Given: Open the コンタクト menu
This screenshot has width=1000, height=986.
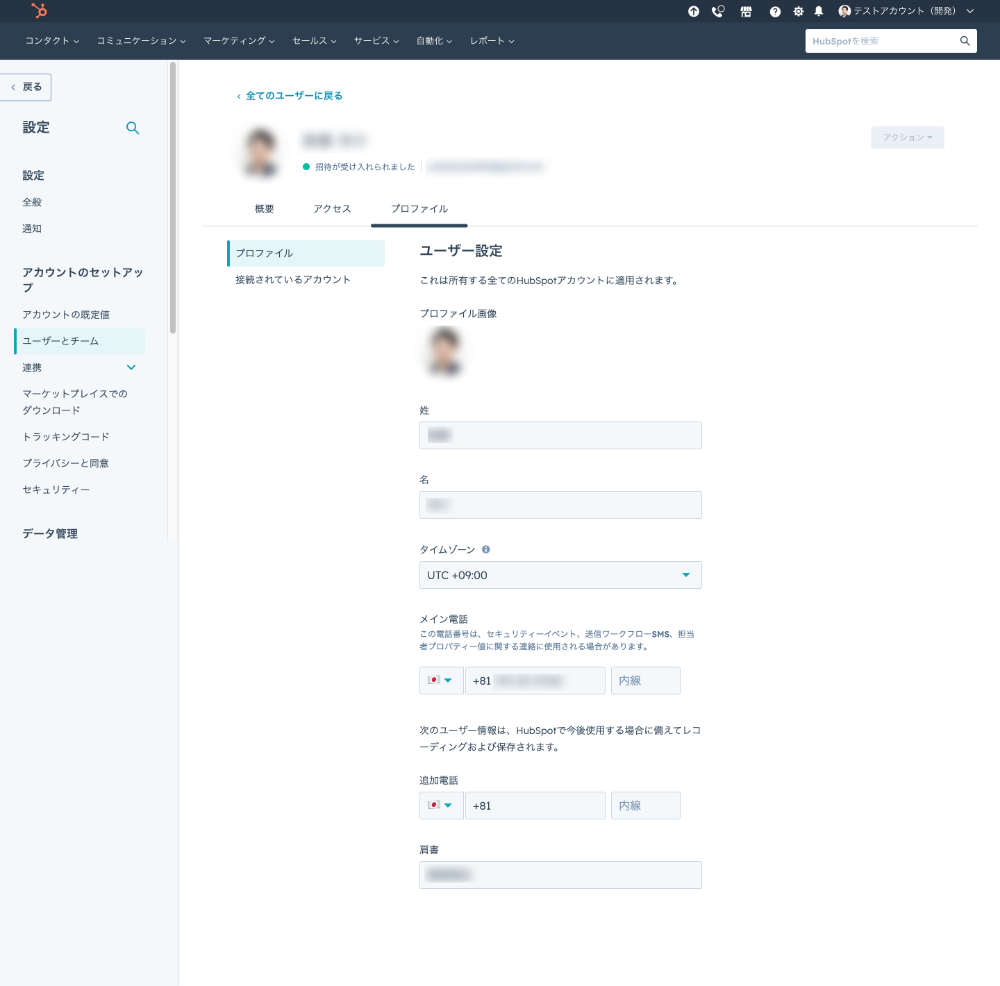Looking at the screenshot, I should point(52,41).
